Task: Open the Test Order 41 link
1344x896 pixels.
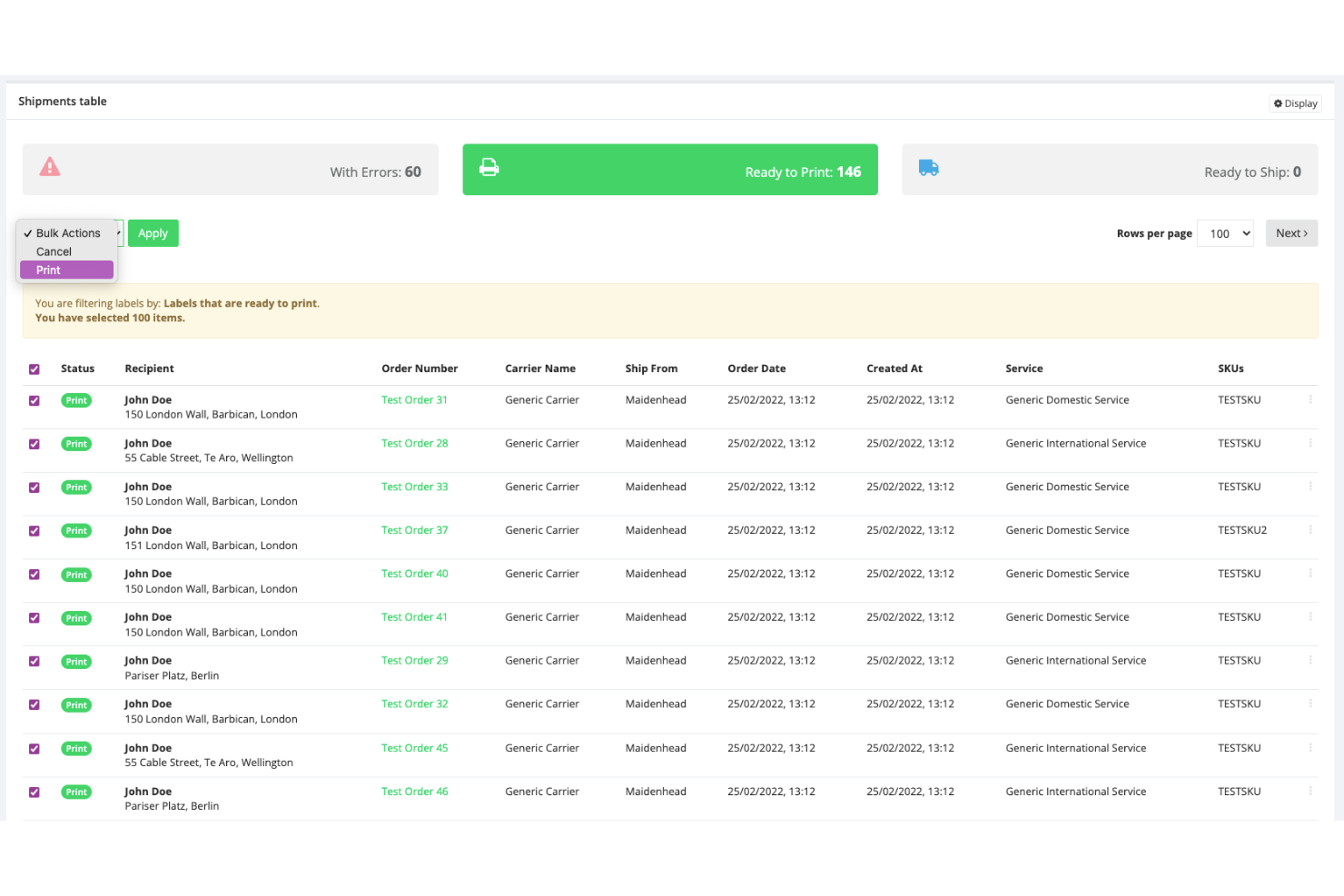Action: tap(414, 617)
